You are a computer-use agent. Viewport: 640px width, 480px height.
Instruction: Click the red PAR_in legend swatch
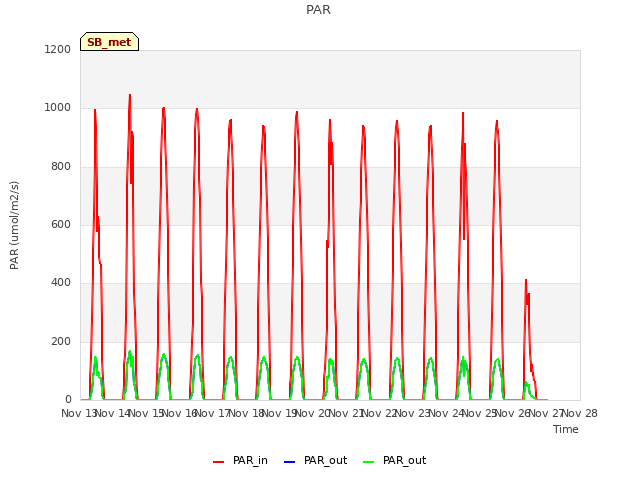[218, 462]
